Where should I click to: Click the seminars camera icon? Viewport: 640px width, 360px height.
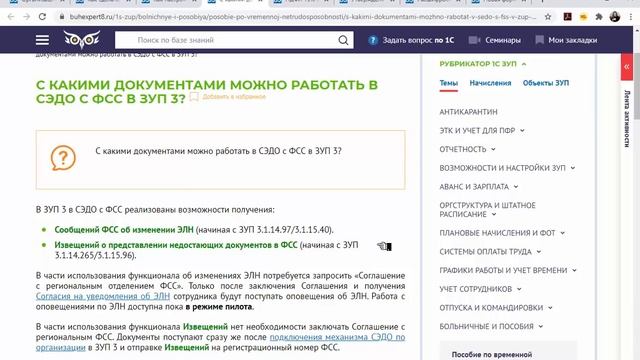click(x=474, y=40)
